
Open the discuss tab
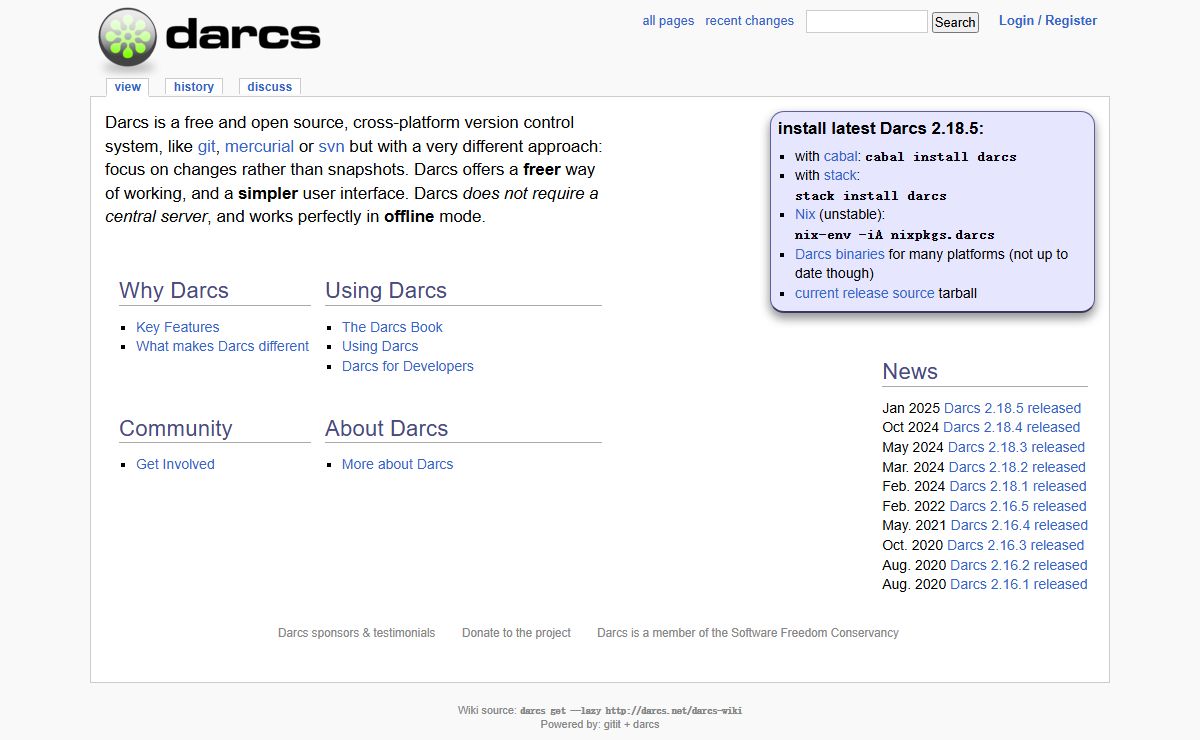tap(270, 87)
